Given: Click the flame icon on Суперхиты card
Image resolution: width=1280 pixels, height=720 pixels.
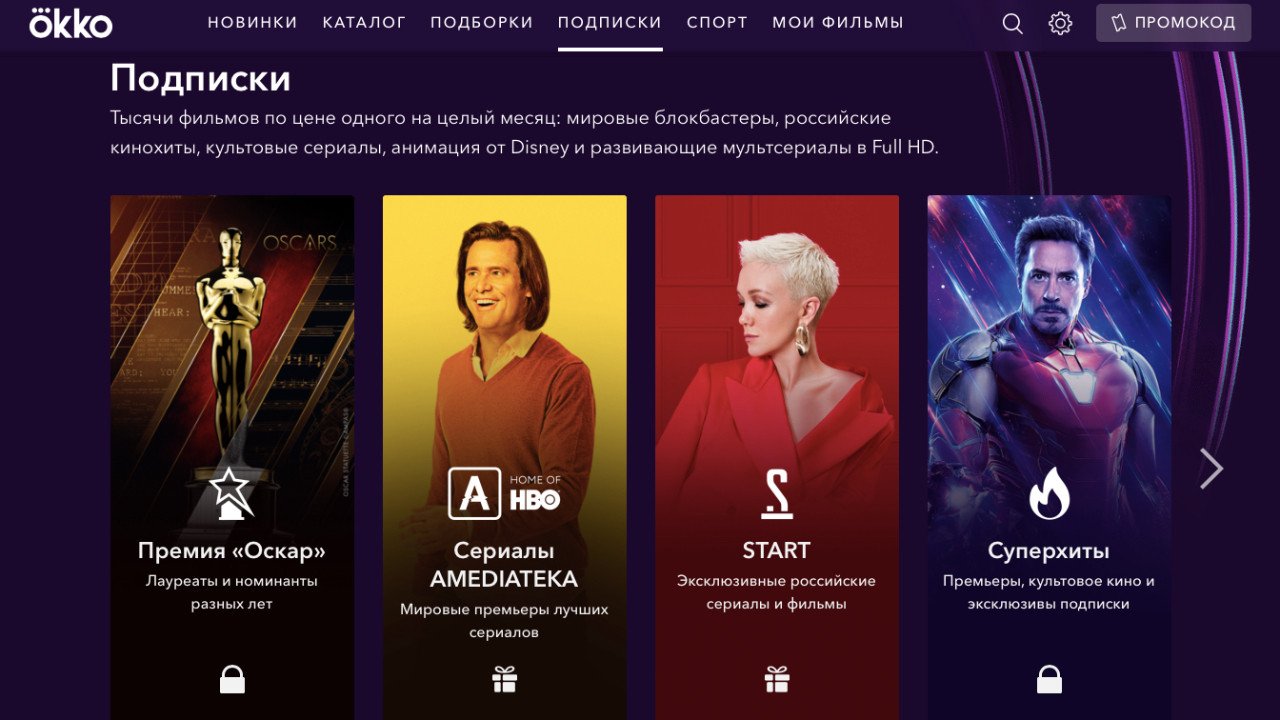Looking at the screenshot, I should point(1049,494).
